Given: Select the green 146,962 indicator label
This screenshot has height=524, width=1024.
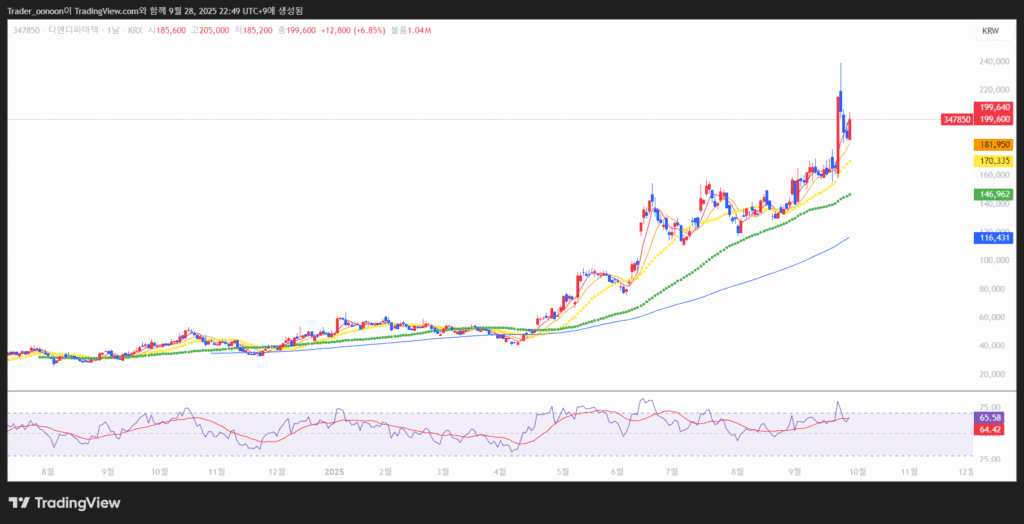Looking at the screenshot, I should [995, 194].
